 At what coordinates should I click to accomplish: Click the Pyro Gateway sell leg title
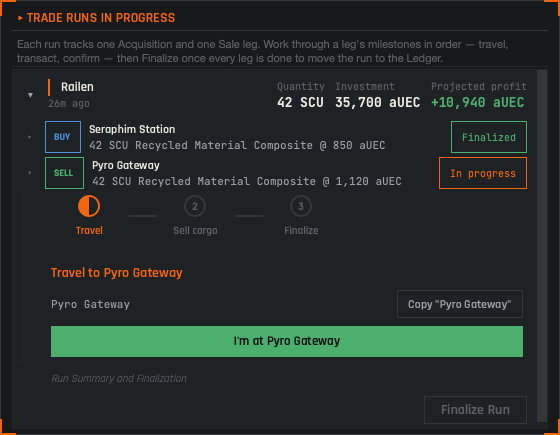(x=126, y=165)
